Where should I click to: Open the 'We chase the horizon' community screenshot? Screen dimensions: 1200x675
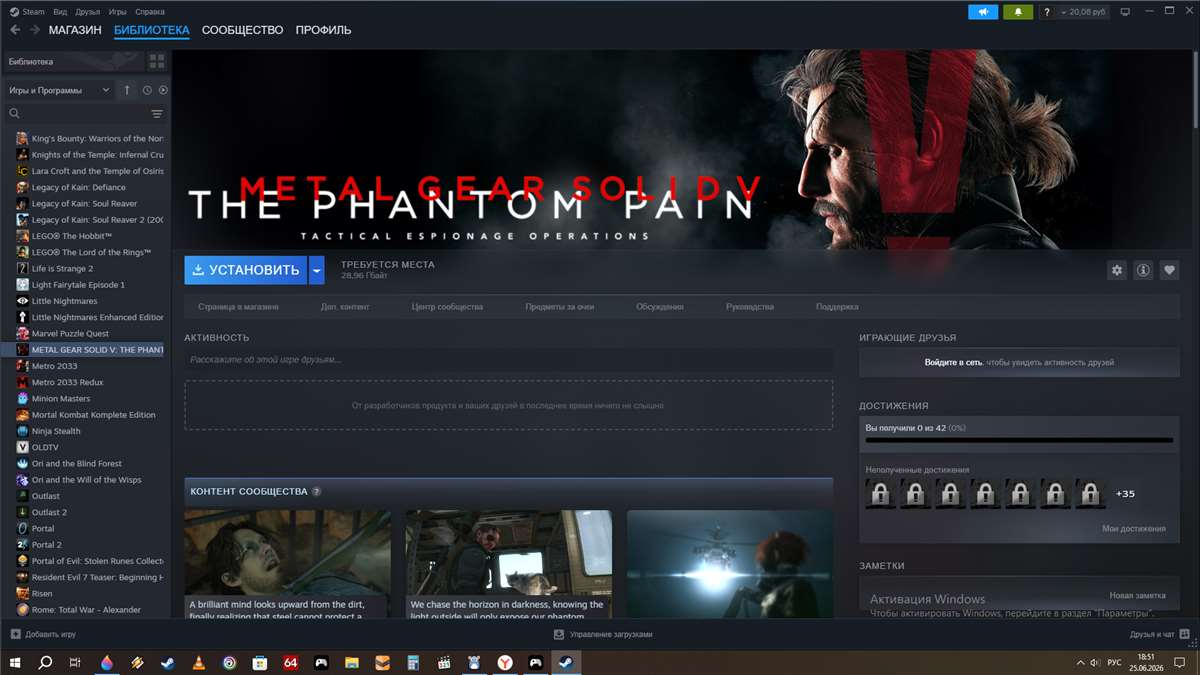508,564
